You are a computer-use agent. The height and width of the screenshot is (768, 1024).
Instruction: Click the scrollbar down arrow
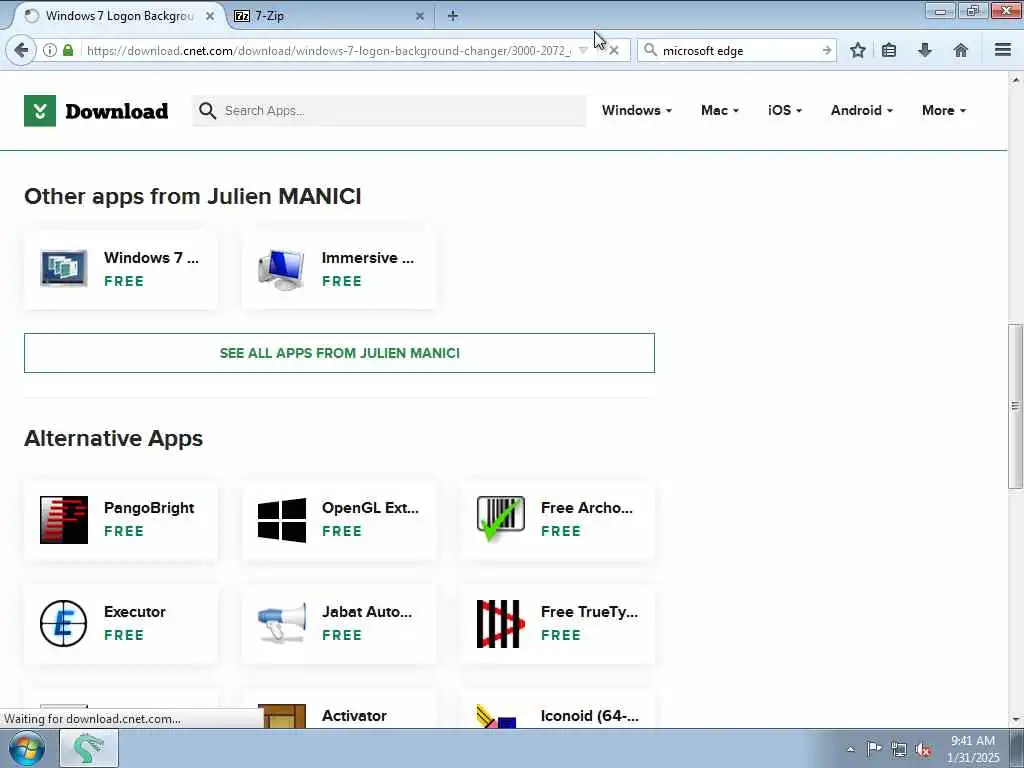(x=1016, y=720)
